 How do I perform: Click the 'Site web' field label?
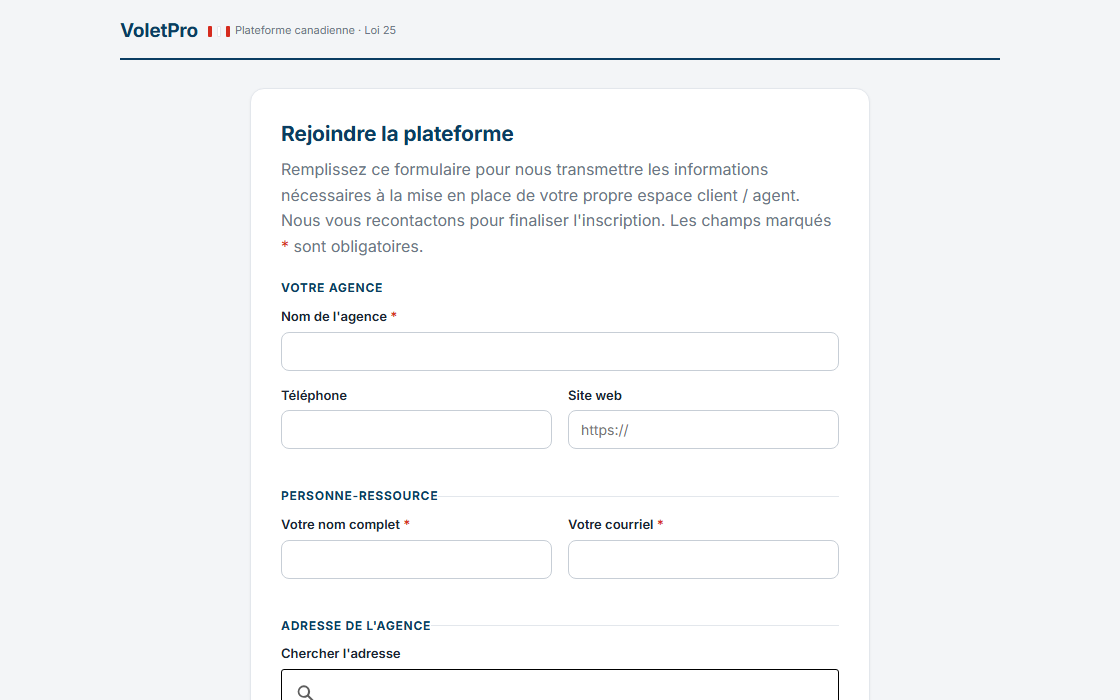[594, 396]
